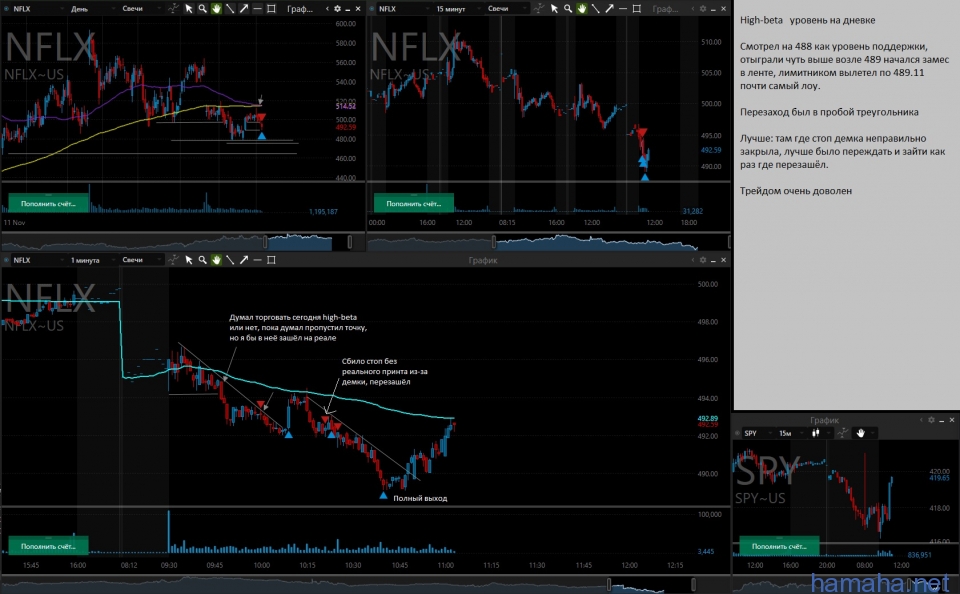Click Пополнить счёт button in daily chart
The width and height of the screenshot is (960, 594).
48,203
